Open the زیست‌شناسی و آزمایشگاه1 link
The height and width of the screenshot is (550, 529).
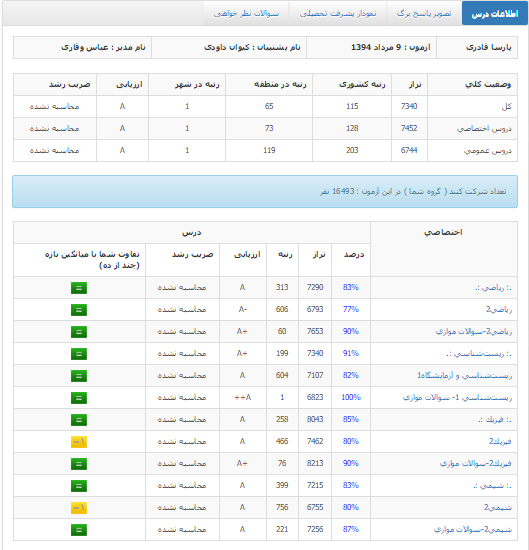[464, 376]
